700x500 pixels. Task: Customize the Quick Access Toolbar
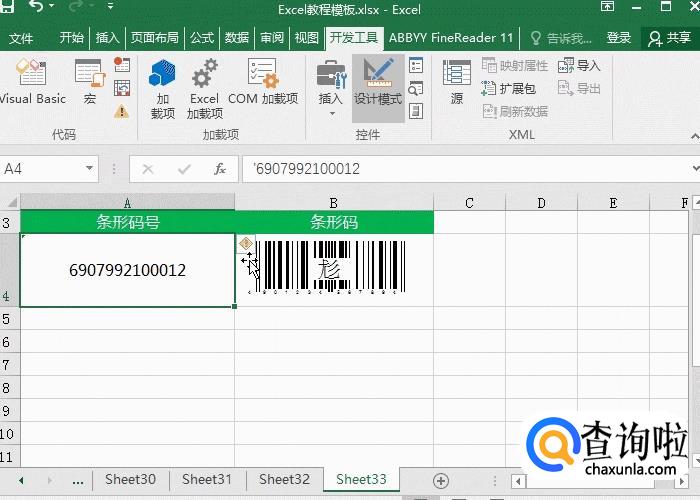pyautogui.click(x=110, y=6)
